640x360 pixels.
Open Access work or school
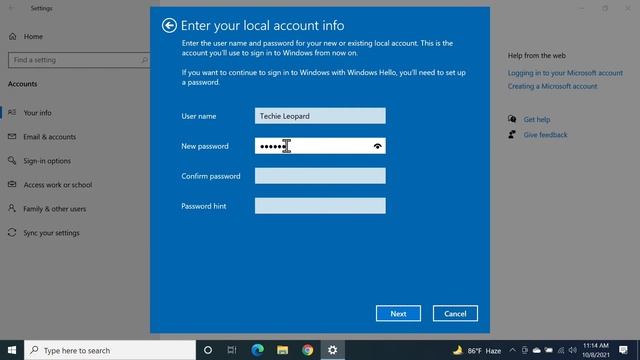tap(58, 185)
